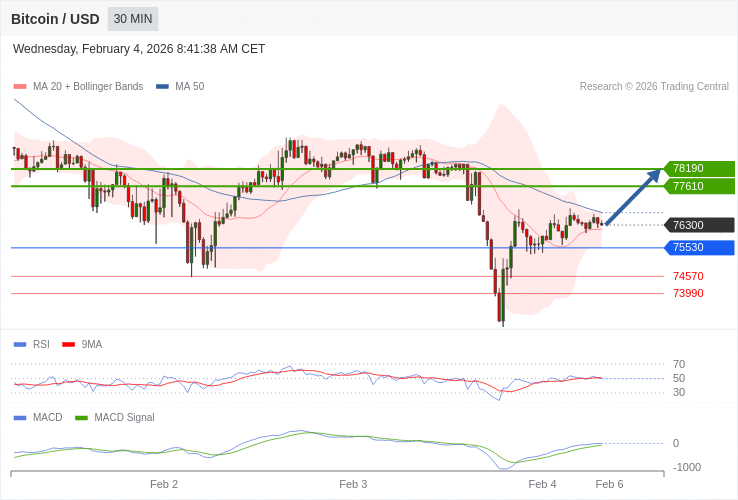738x500 pixels.
Task: Click the 77610 resistance price tag
Action: [699, 186]
